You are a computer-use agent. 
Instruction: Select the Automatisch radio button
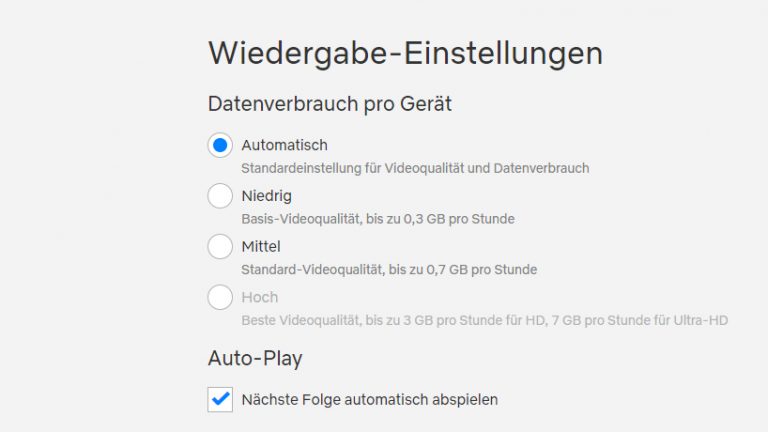[x=220, y=145]
